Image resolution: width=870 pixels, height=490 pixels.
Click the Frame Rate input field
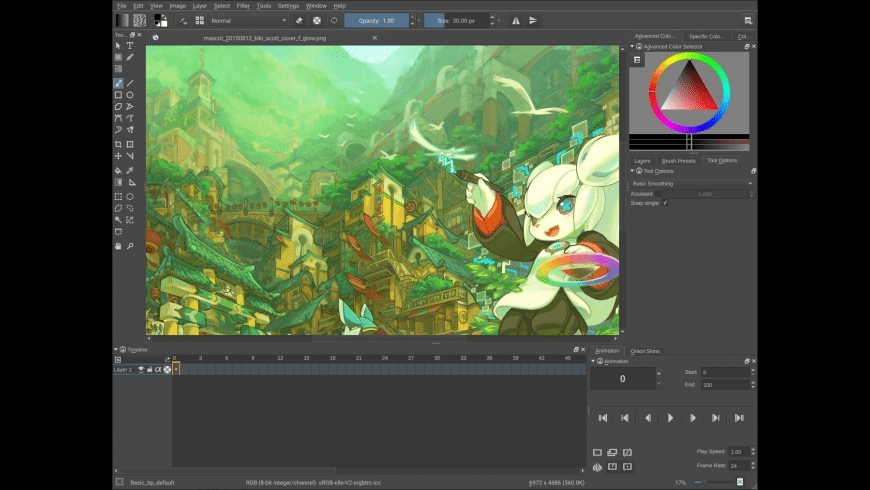[740, 466]
